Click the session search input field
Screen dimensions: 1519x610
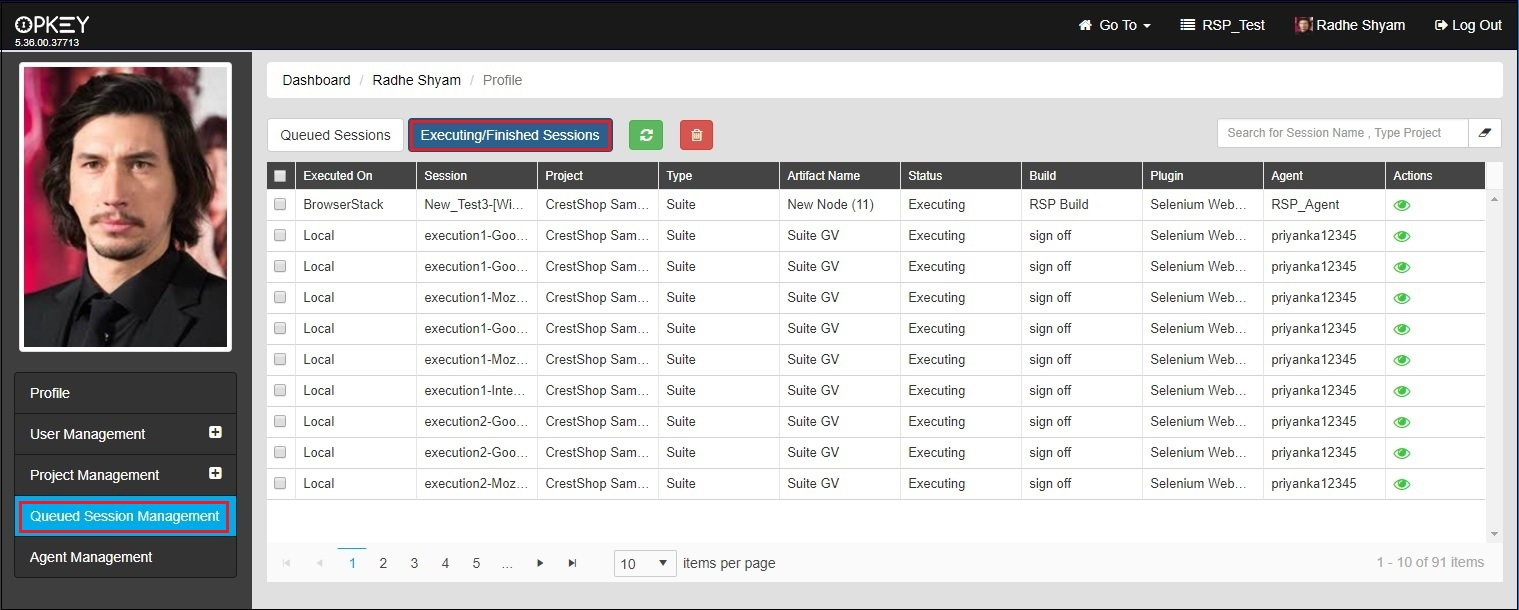[1341, 133]
